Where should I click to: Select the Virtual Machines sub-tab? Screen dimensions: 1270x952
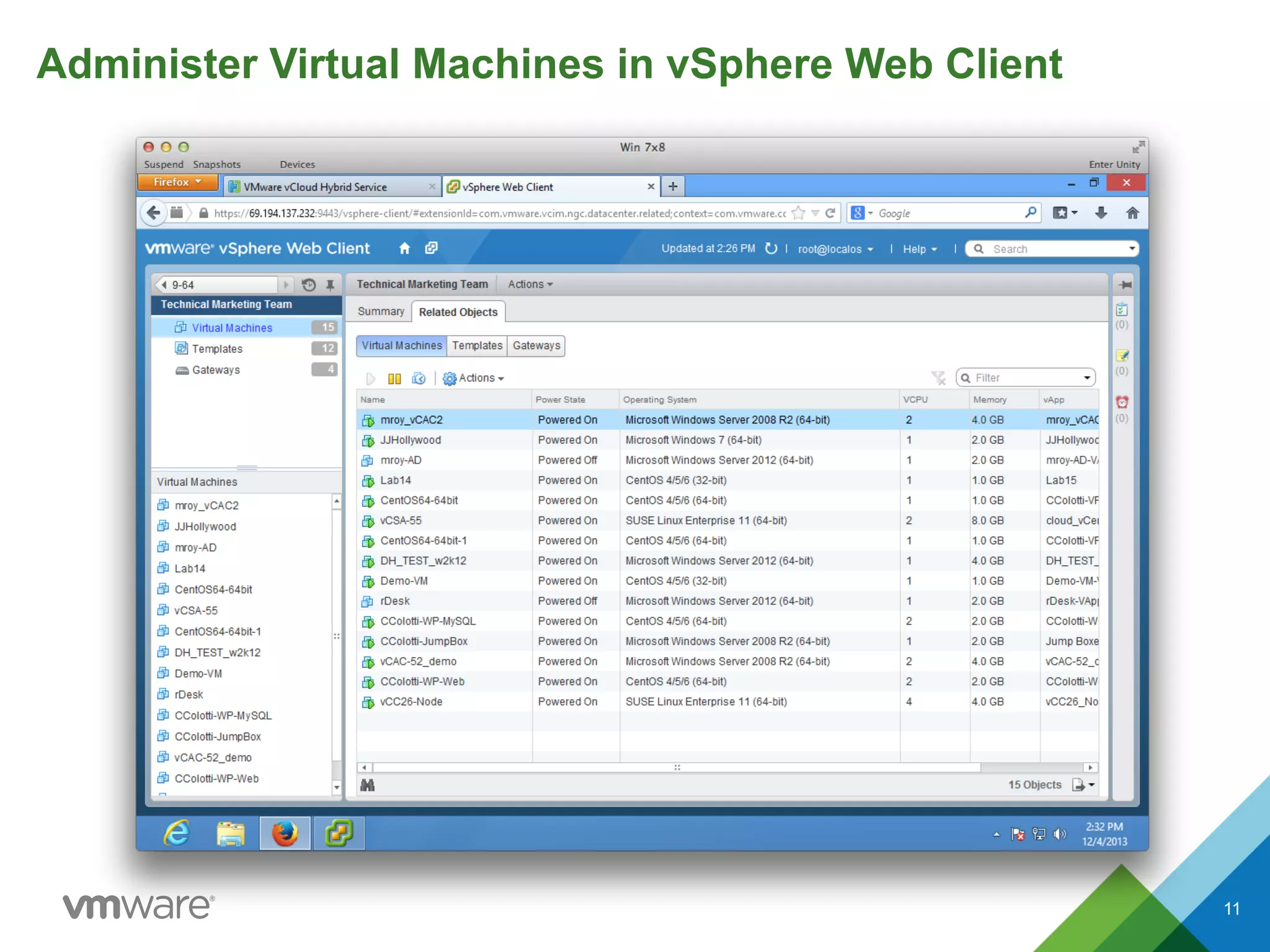pos(402,346)
